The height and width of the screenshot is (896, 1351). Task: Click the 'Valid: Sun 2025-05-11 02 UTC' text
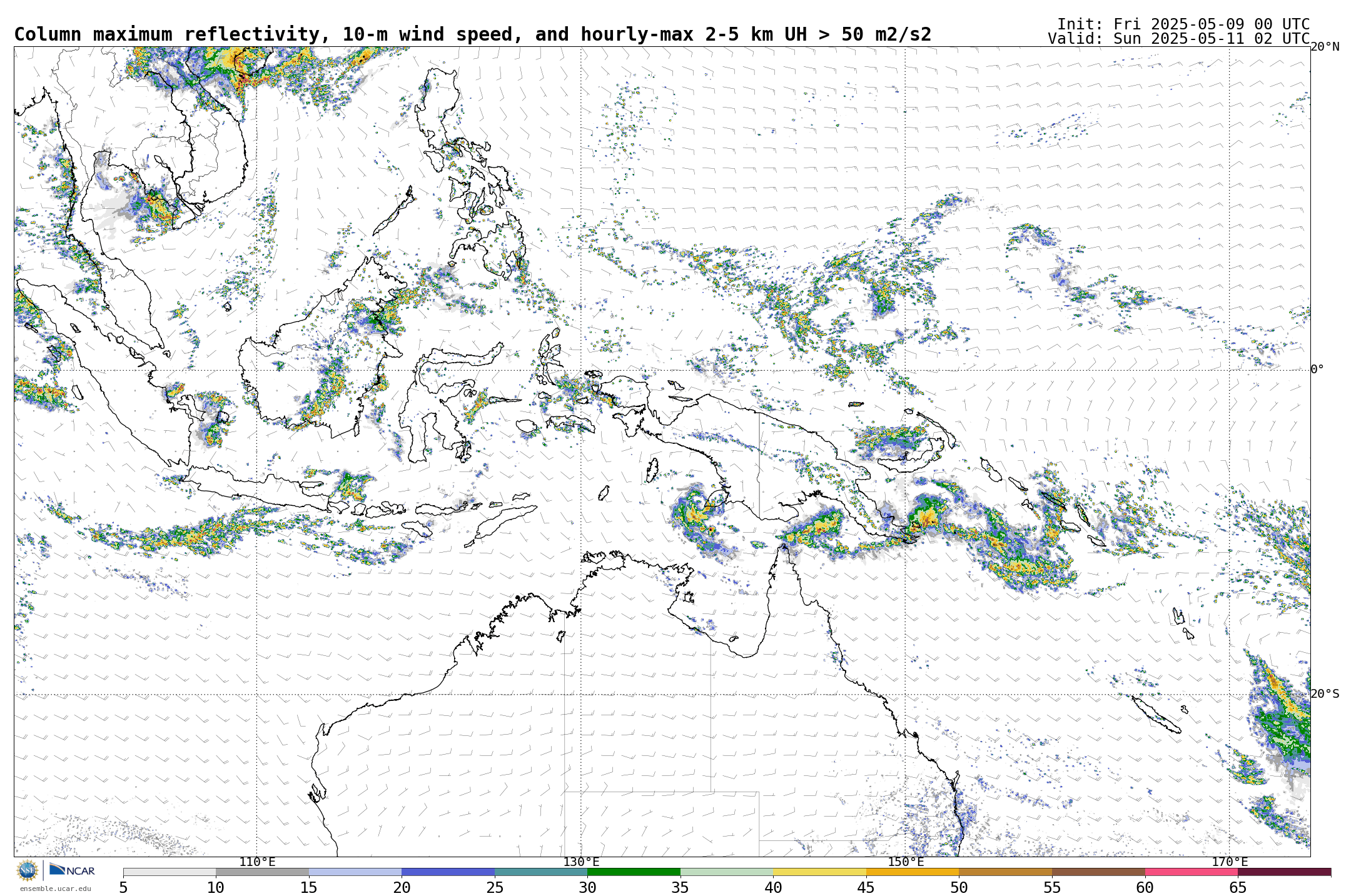tap(1179, 39)
